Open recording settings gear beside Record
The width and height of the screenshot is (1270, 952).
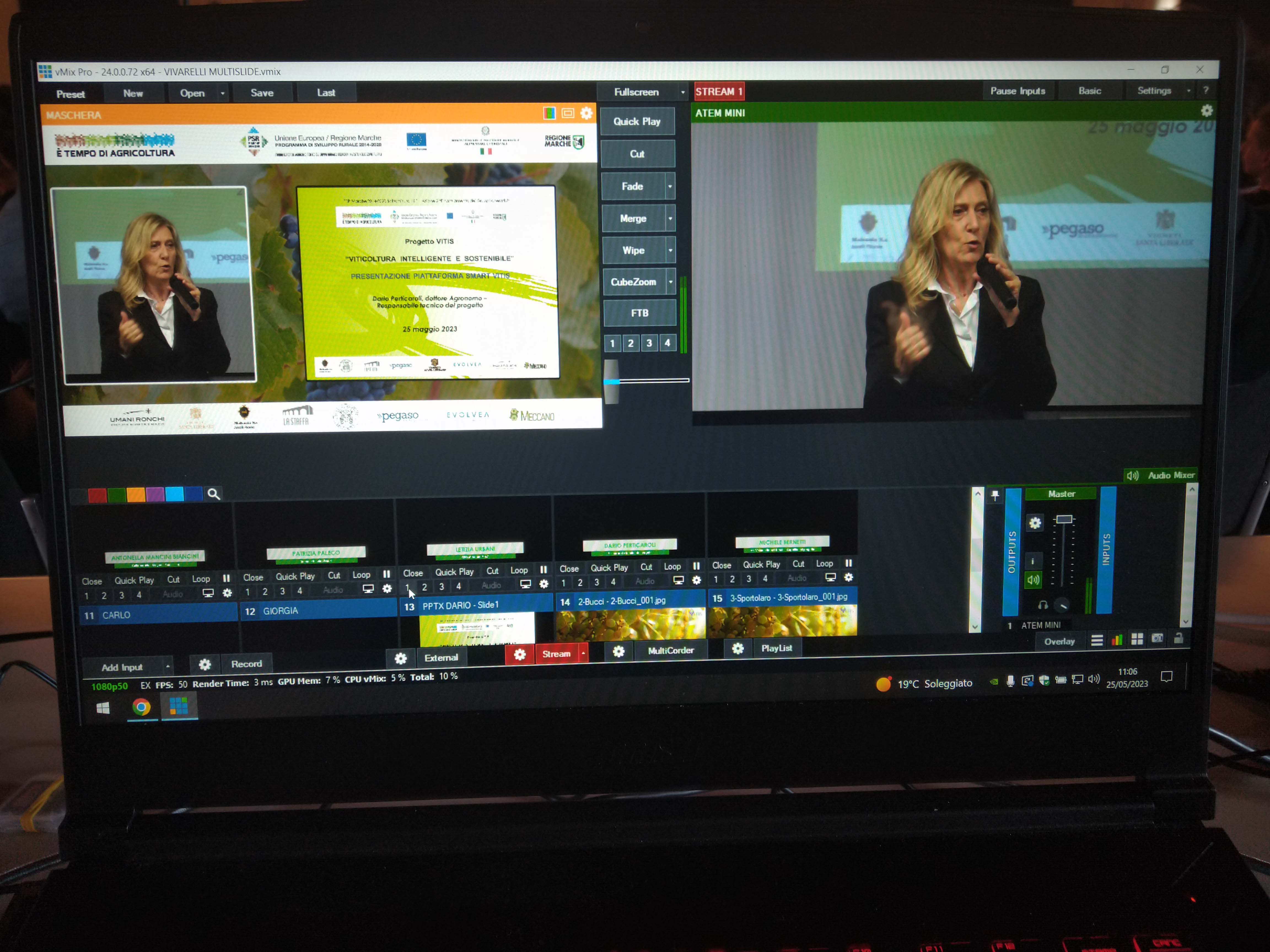click(x=205, y=664)
